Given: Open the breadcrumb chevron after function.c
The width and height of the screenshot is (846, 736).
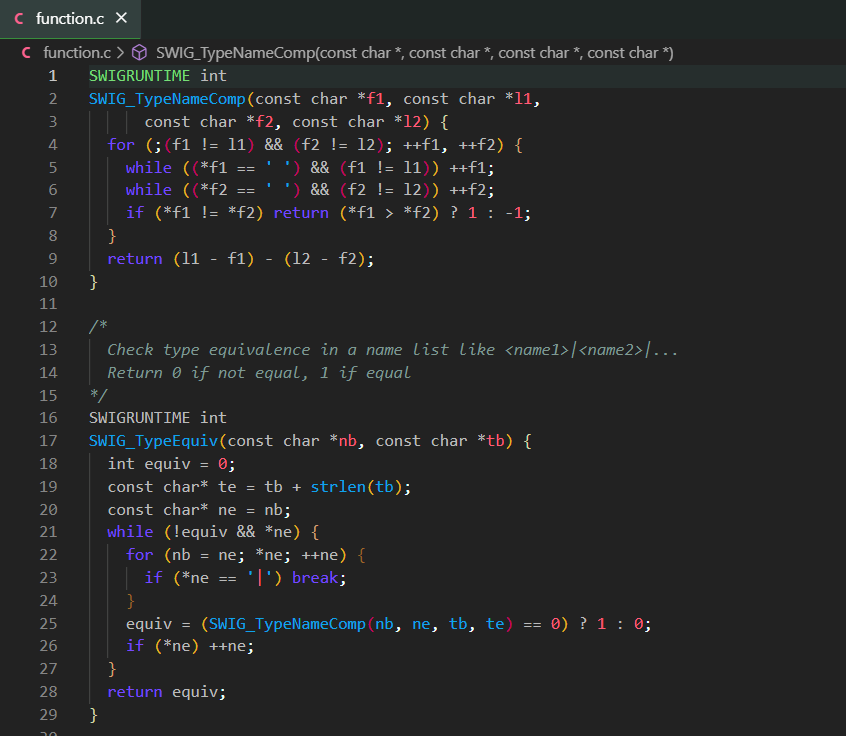Looking at the screenshot, I should tap(120, 53).
